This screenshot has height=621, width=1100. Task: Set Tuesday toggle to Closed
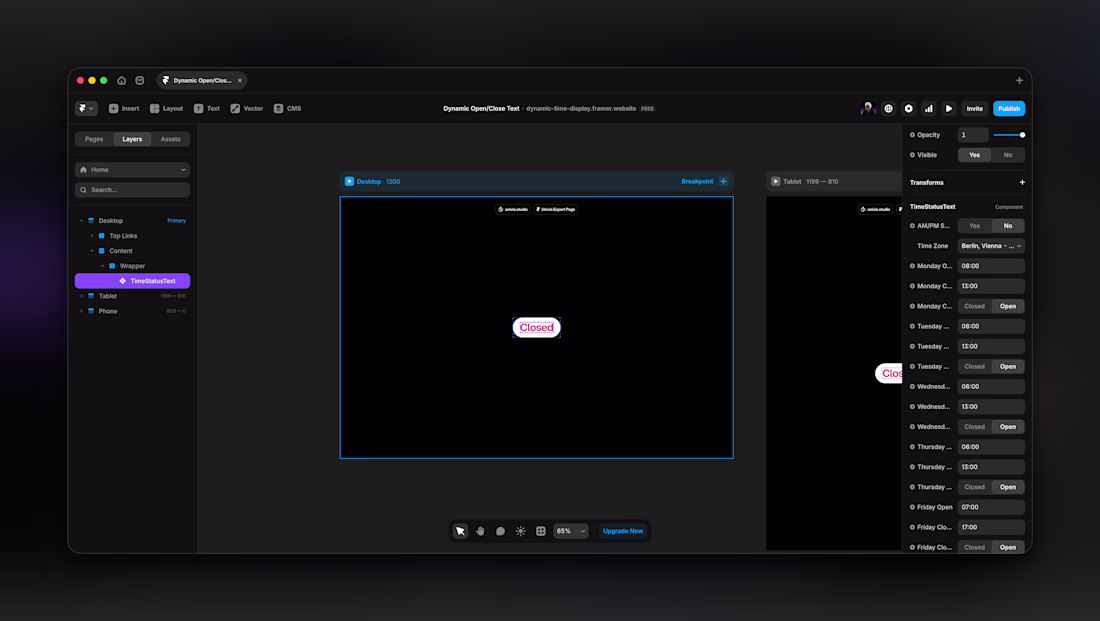[x=974, y=367]
